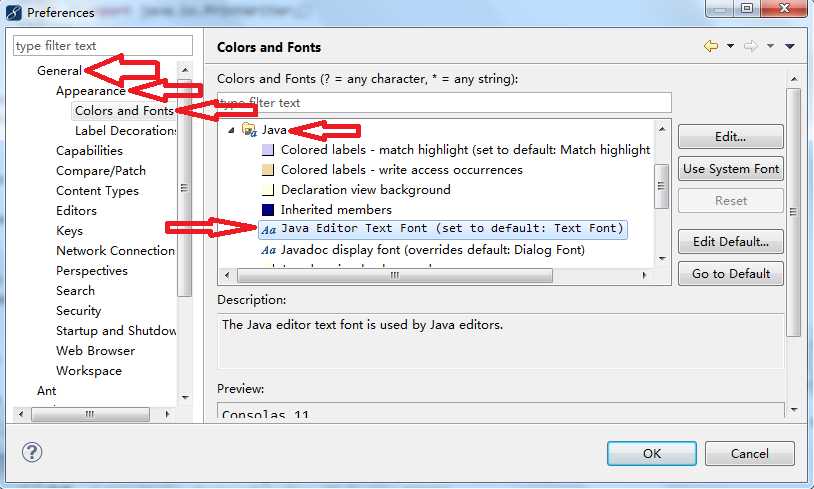Click left tree horizontal scrollbar thumb
Screen dimensions: 814x489
pos(90,414)
